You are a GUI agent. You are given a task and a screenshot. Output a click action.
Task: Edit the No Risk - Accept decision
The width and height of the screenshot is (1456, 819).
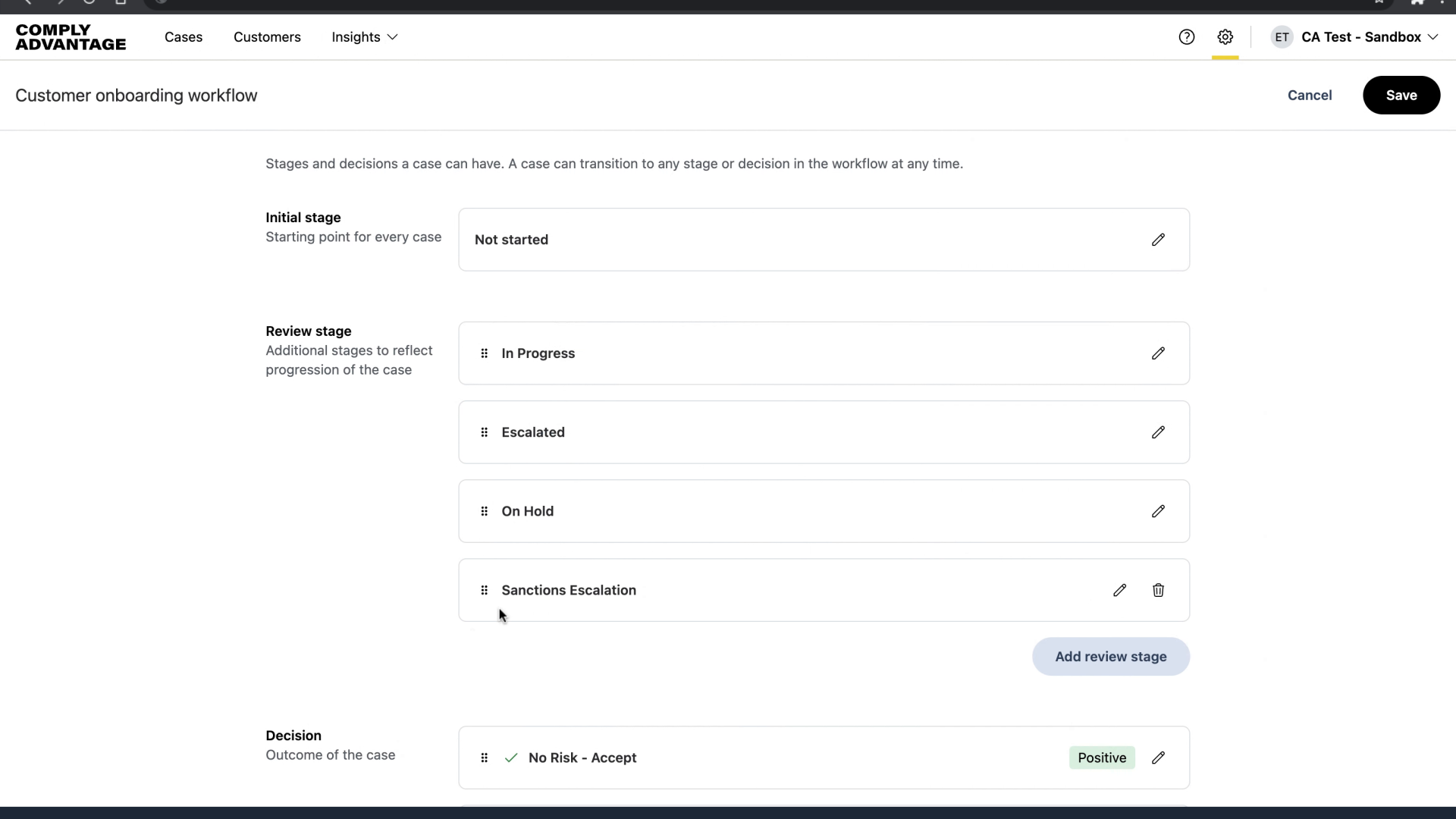1158,758
